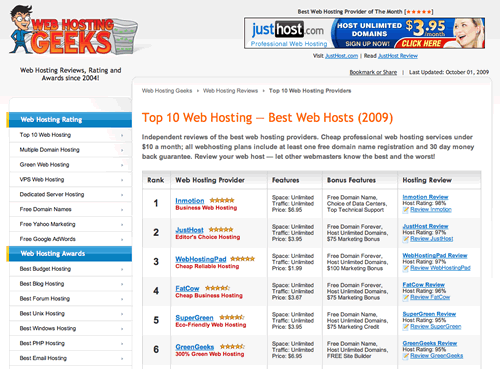Select the Web Hosting Awards section header
The image size is (500, 369).
[69, 254]
